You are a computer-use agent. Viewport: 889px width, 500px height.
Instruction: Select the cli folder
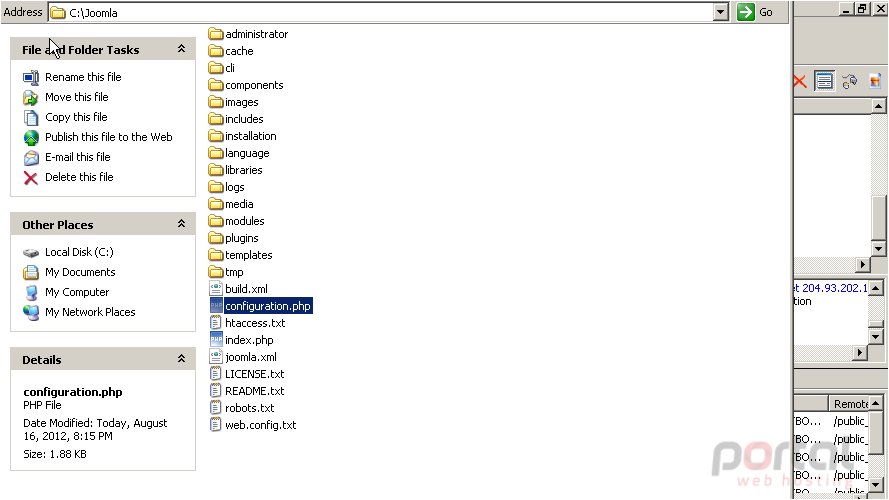pyautogui.click(x=222, y=68)
